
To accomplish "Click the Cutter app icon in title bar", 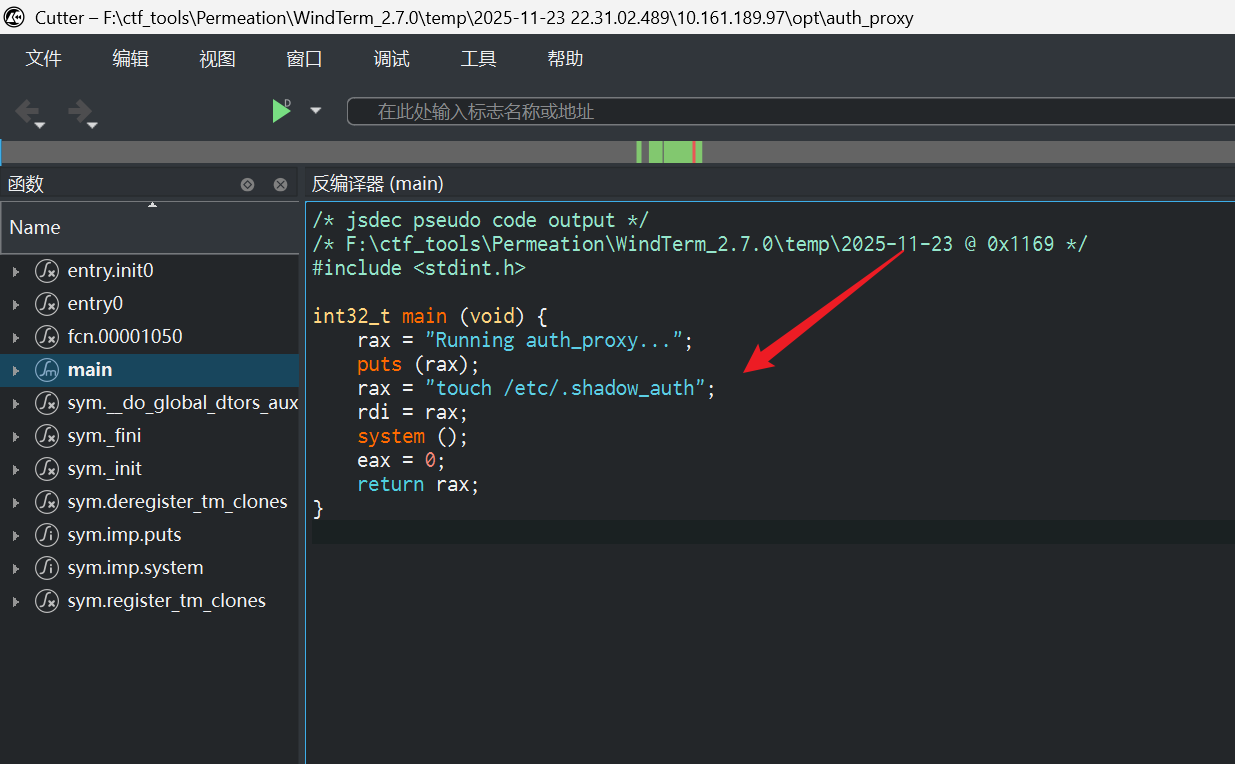I will pyautogui.click(x=15, y=17).
